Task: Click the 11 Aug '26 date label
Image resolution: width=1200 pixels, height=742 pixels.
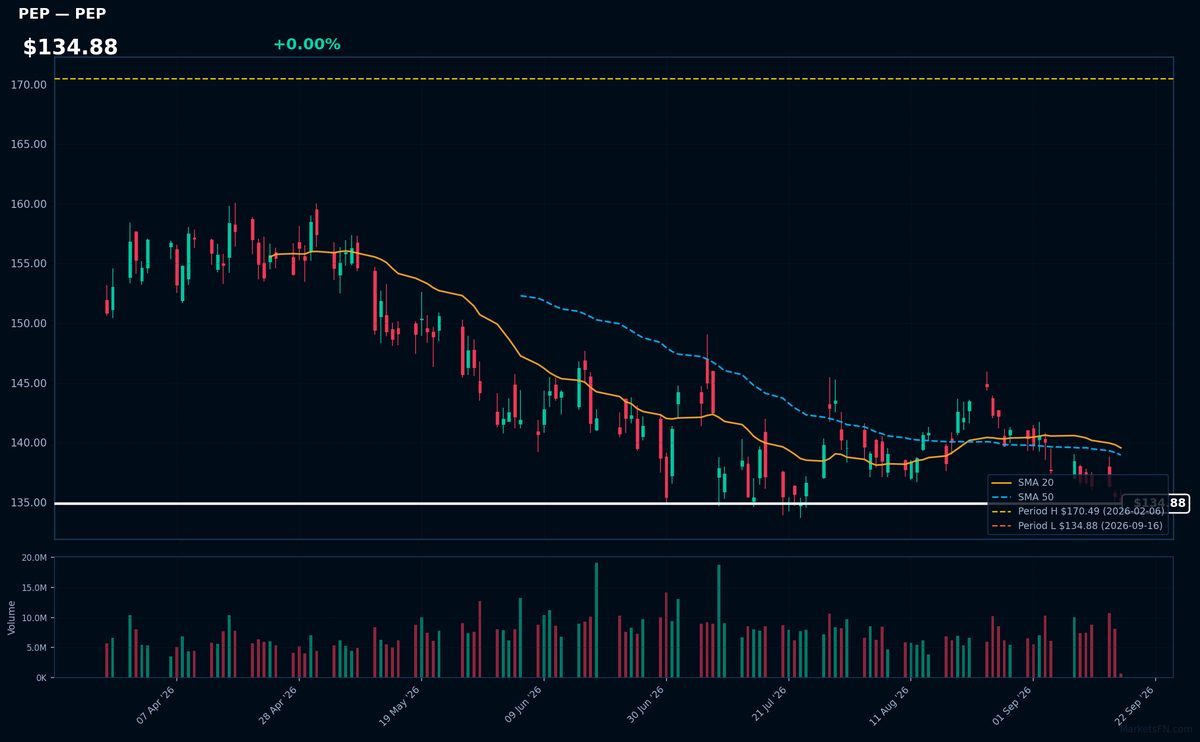Action: point(890,705)
